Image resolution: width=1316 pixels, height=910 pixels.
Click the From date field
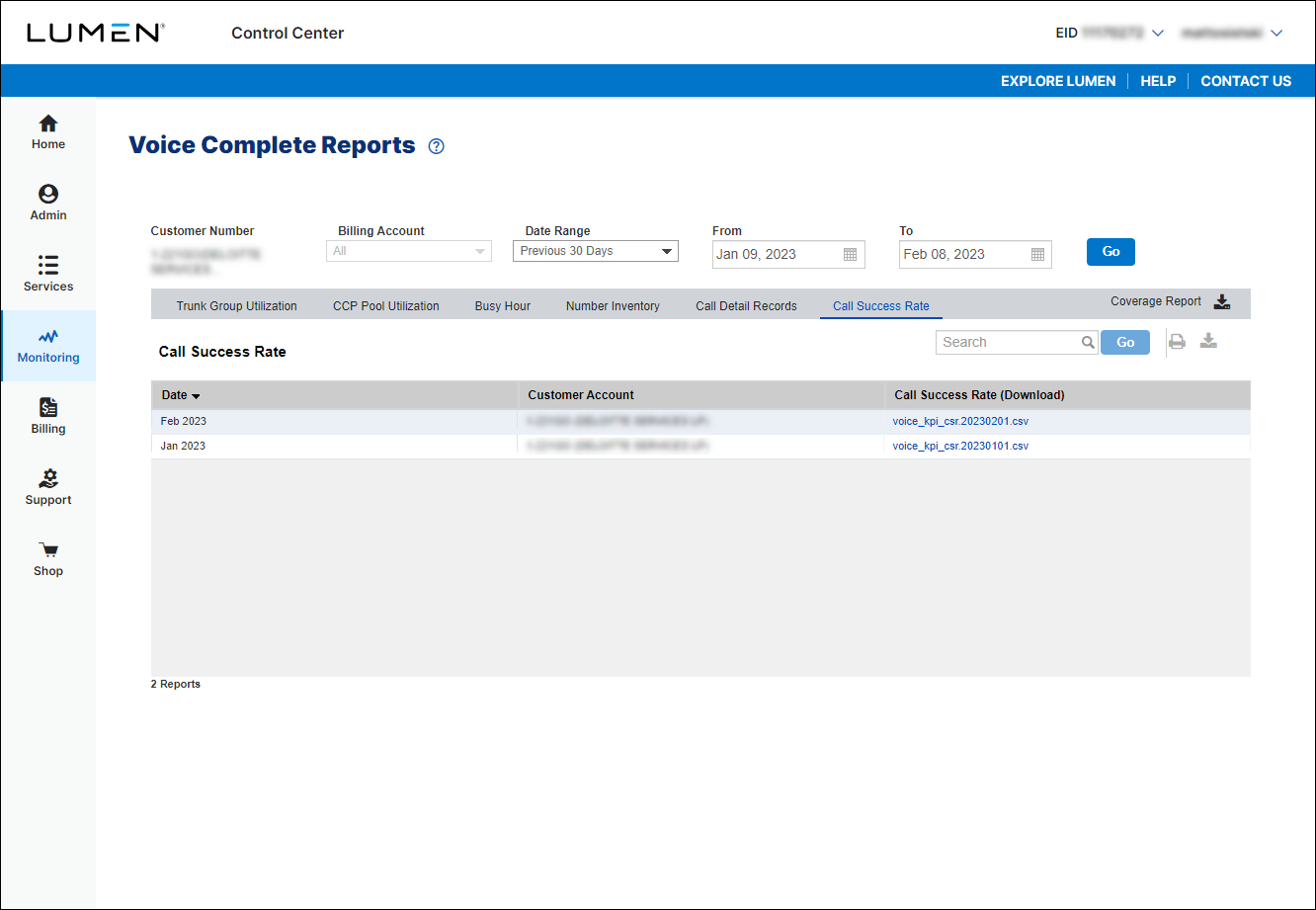(788, 255)
